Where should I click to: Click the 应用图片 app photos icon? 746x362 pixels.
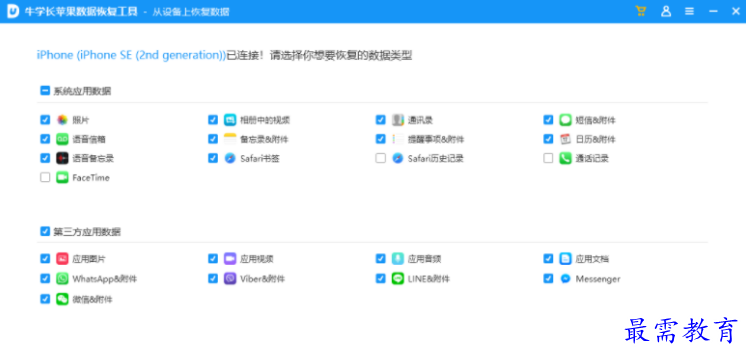pyautogui.click(x=62, y=259)
